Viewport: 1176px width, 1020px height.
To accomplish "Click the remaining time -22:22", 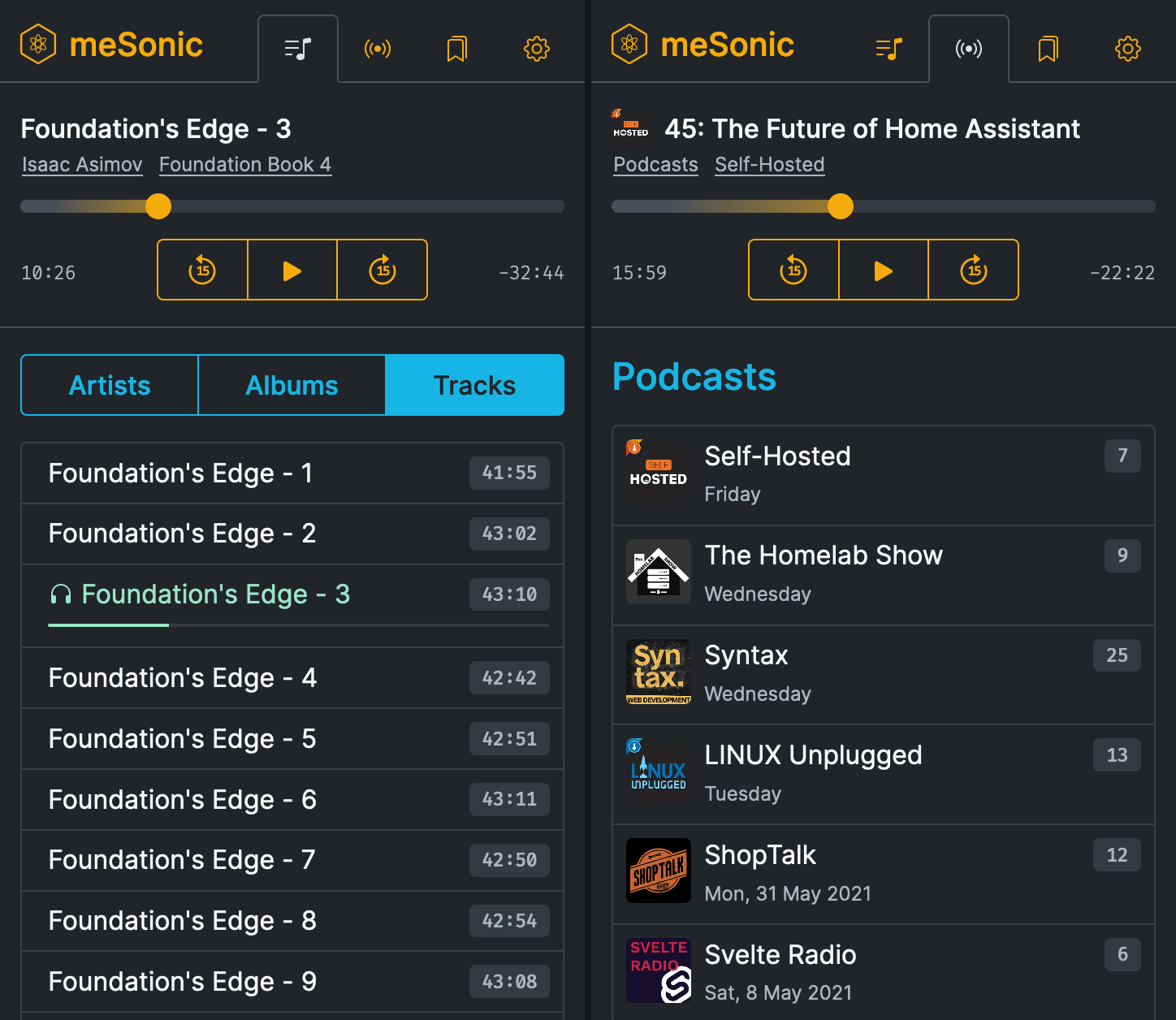I will tap(1122, 273).
